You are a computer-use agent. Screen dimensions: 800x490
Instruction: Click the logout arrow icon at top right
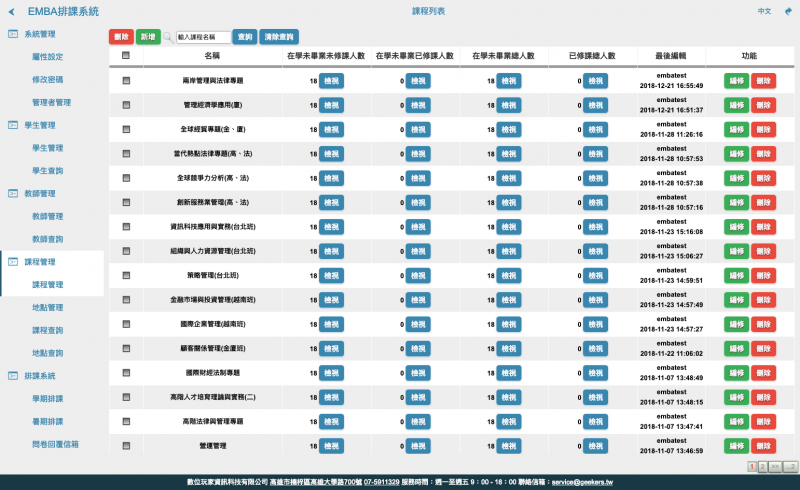tap(788, 11)
